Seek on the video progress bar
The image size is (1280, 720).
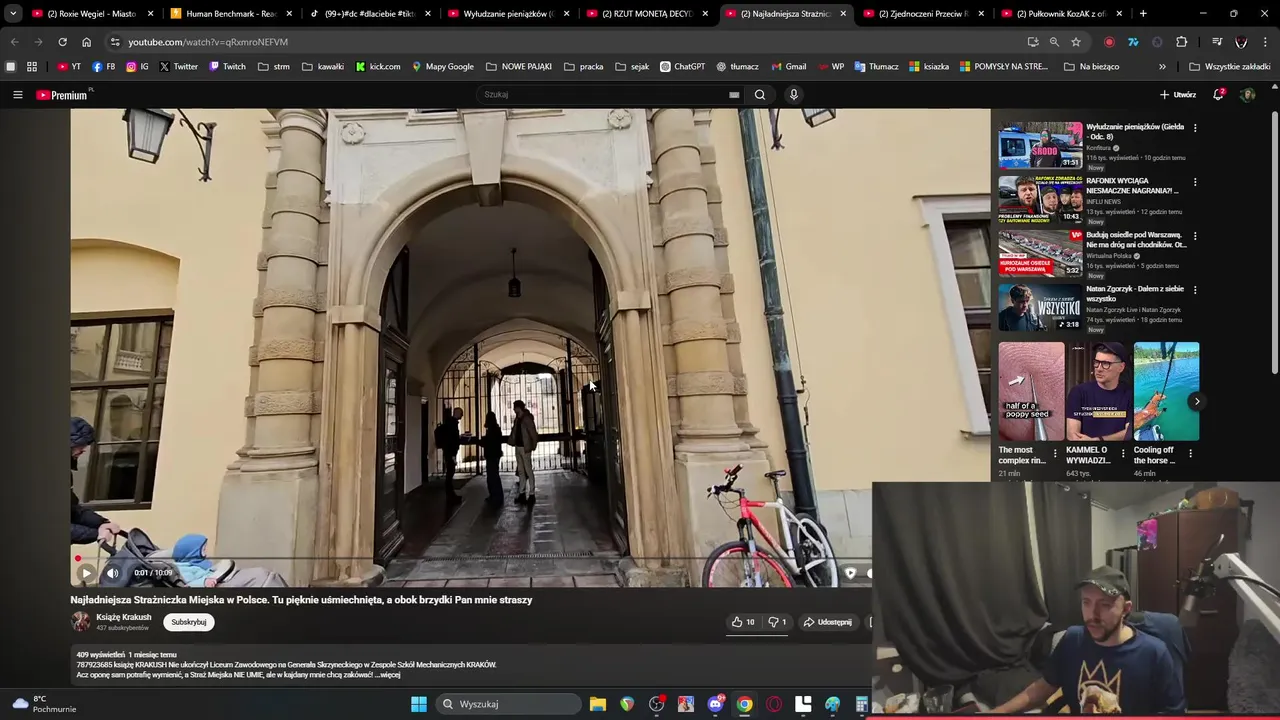point(471,558)
